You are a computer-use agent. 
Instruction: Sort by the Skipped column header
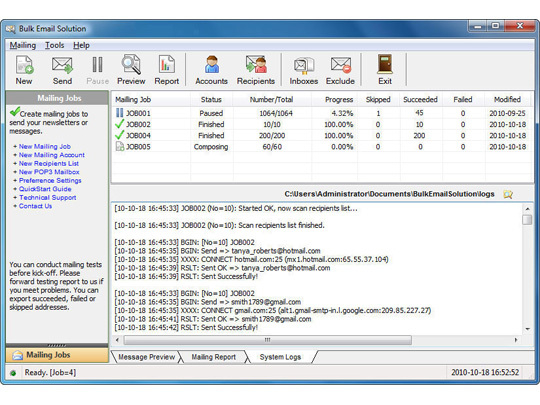[x=378, y=100]
